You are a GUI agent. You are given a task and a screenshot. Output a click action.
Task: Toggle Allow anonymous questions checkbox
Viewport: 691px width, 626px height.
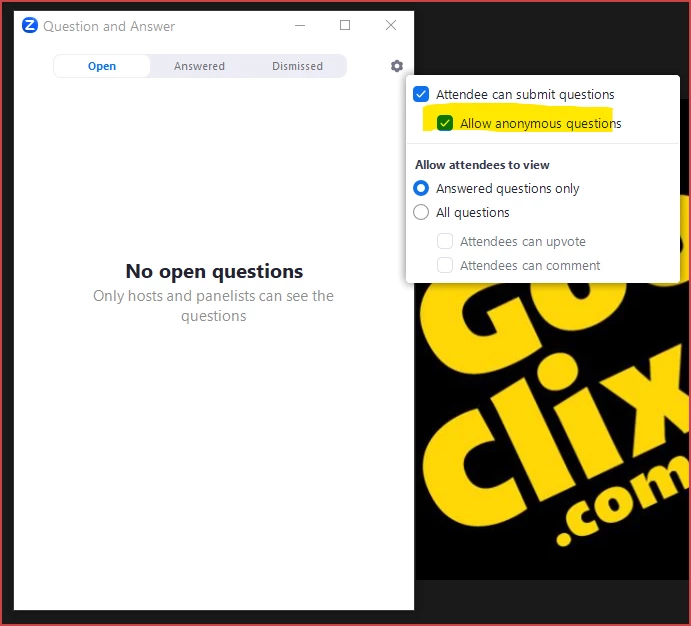coord(445,123)
